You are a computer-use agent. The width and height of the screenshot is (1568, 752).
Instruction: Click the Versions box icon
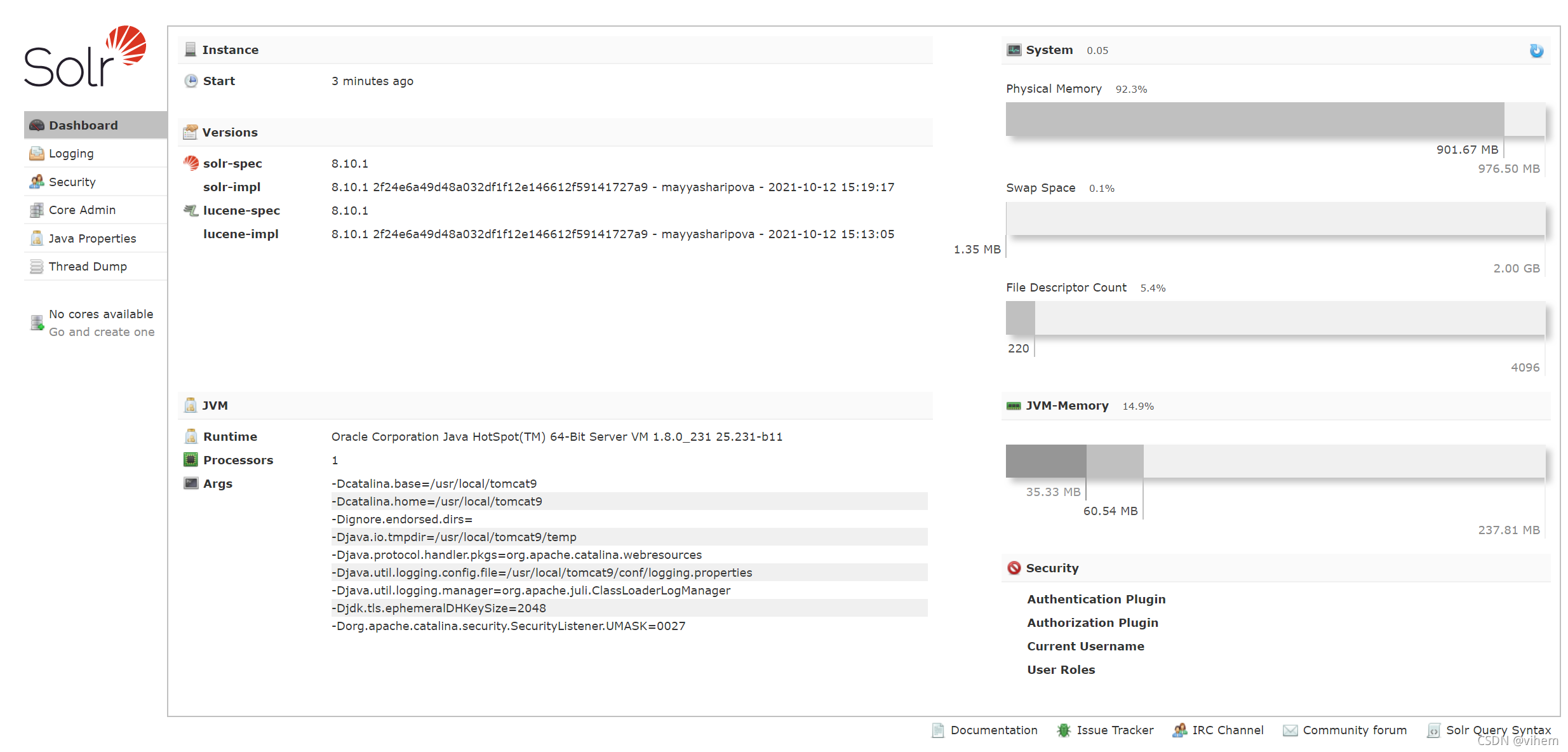[x=191, y=132]
